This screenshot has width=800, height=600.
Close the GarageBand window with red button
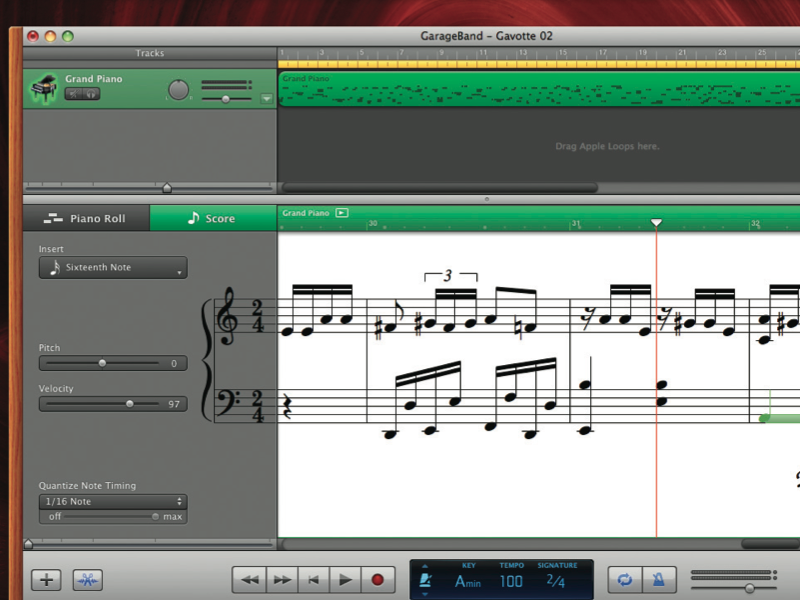click(x=33, y=36)
